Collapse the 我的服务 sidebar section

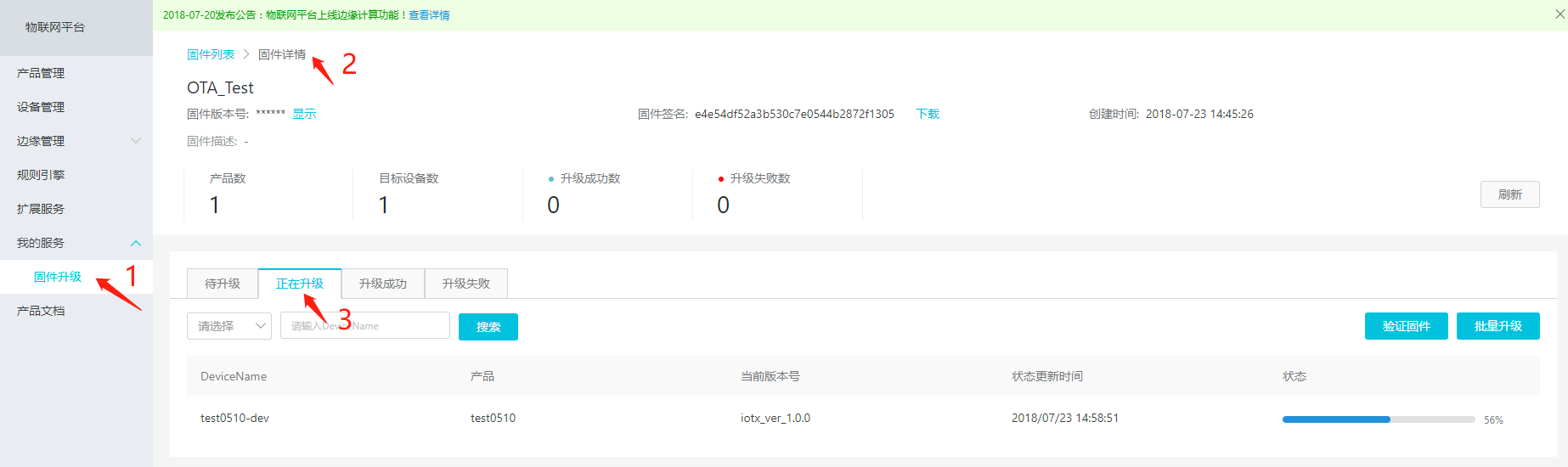[x=136, y=243]
